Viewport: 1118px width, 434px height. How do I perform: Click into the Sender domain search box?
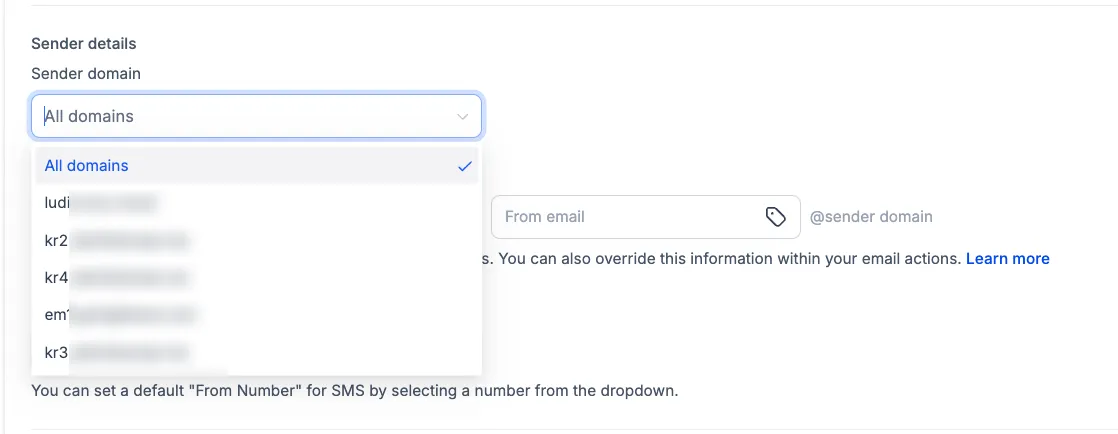click(x=256, y=116)
